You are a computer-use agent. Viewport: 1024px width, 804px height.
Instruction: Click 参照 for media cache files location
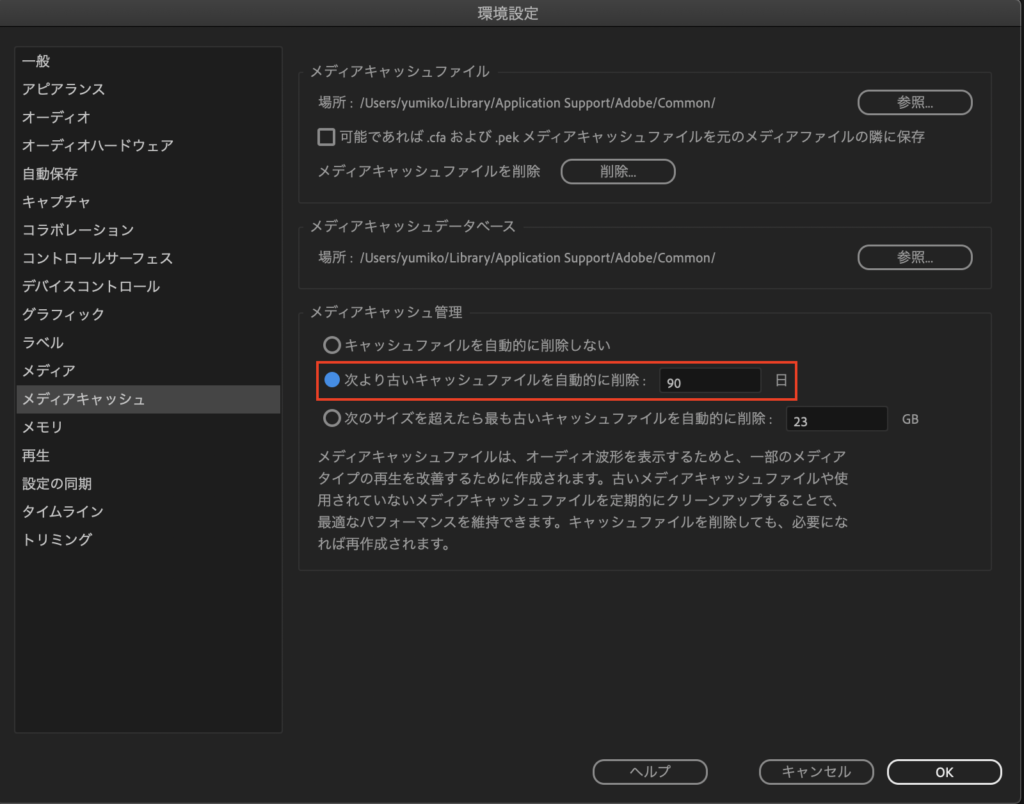tap(914, 102)
